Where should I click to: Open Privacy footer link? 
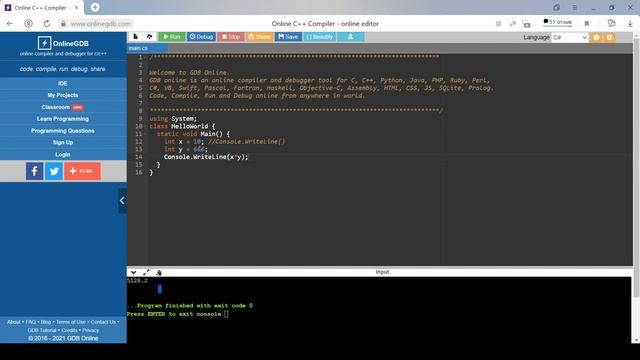coord(91,330)
